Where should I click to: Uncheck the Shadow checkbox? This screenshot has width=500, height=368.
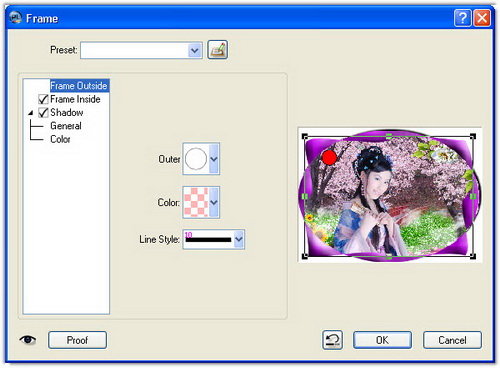point(43,113)
